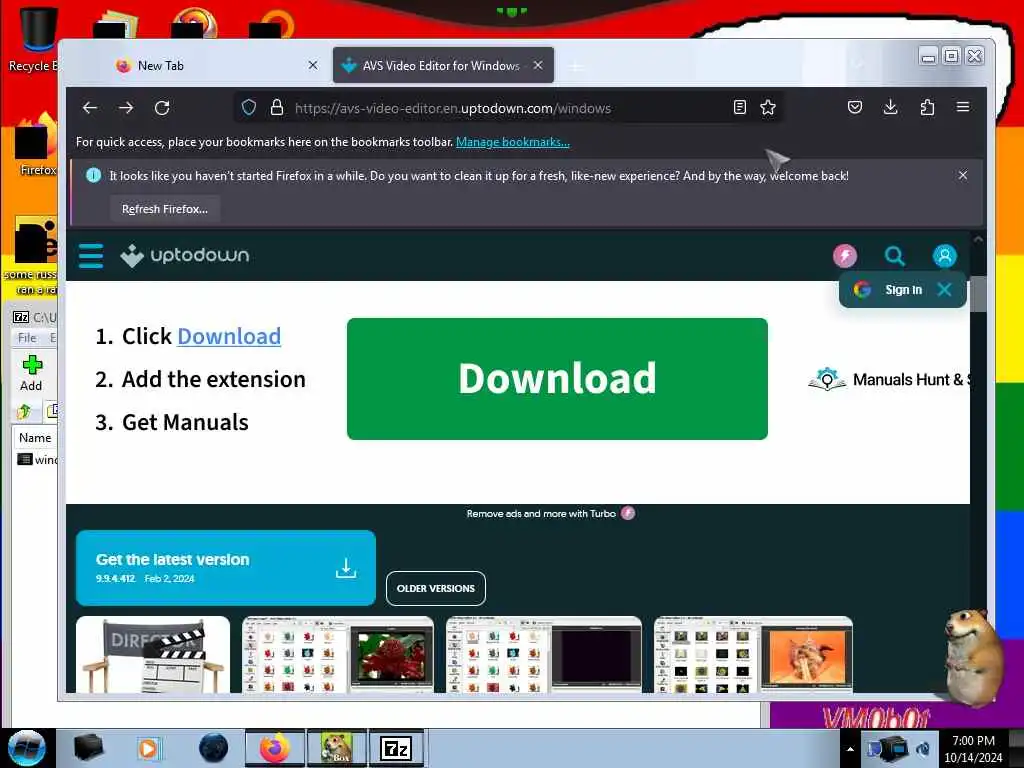Open the OLDER VERSIONS button

(x=436, y=588)
